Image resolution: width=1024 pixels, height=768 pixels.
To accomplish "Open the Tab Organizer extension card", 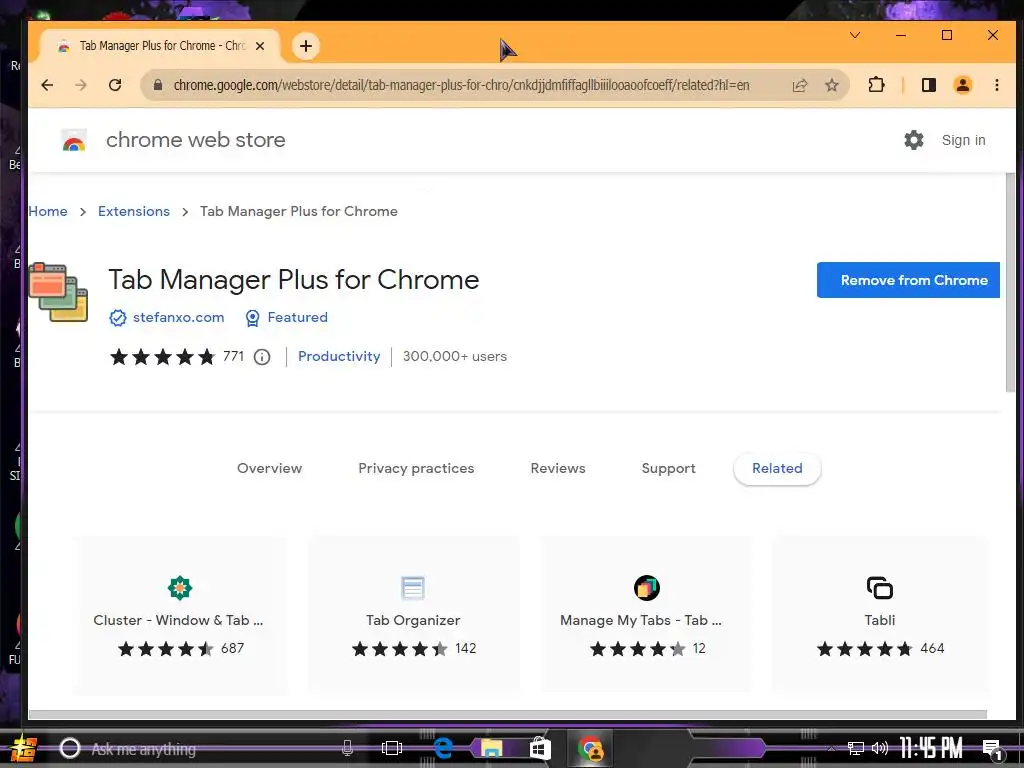I will pos(413,614).
